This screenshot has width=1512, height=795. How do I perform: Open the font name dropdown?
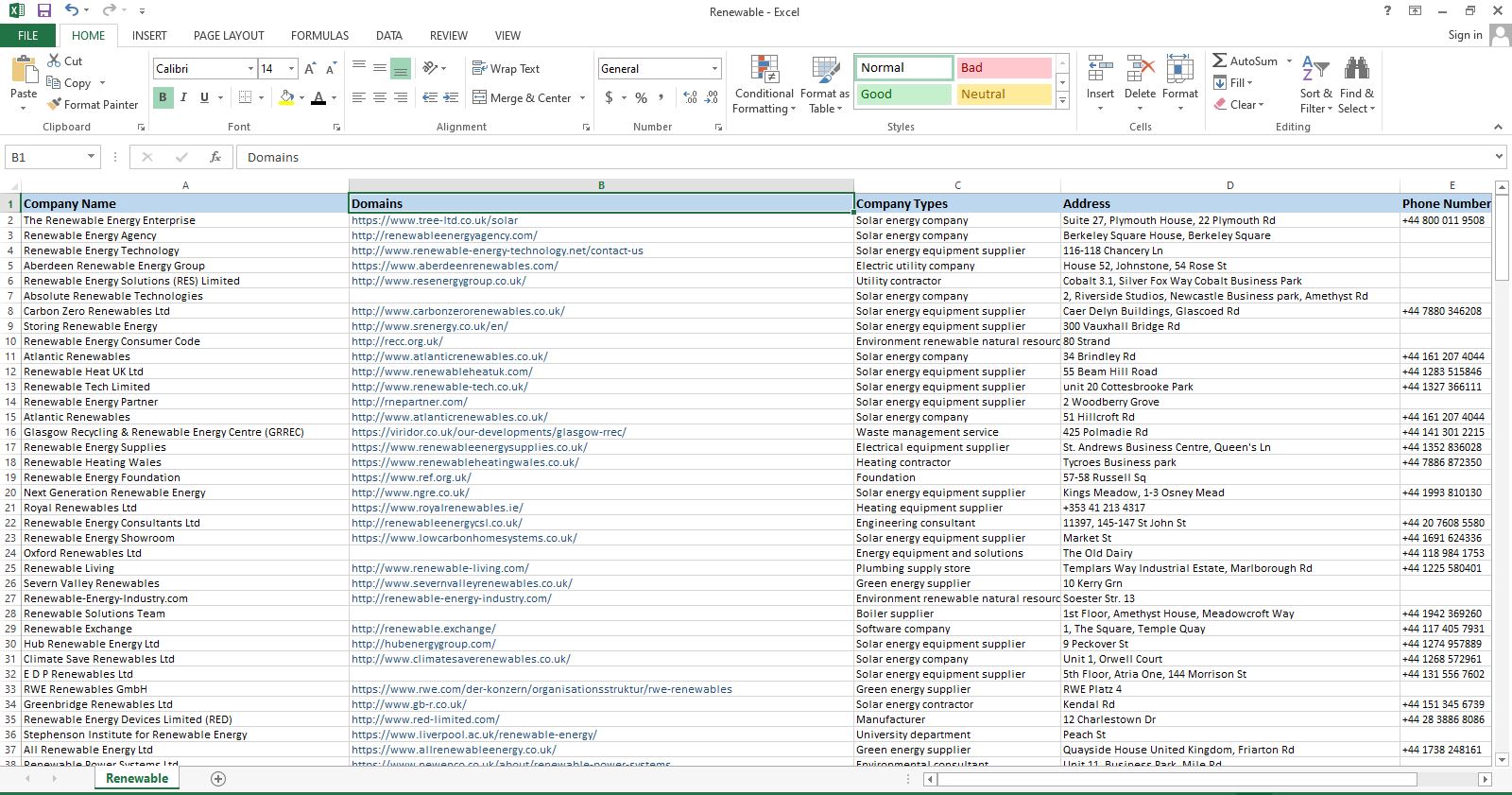click(250, 69)
